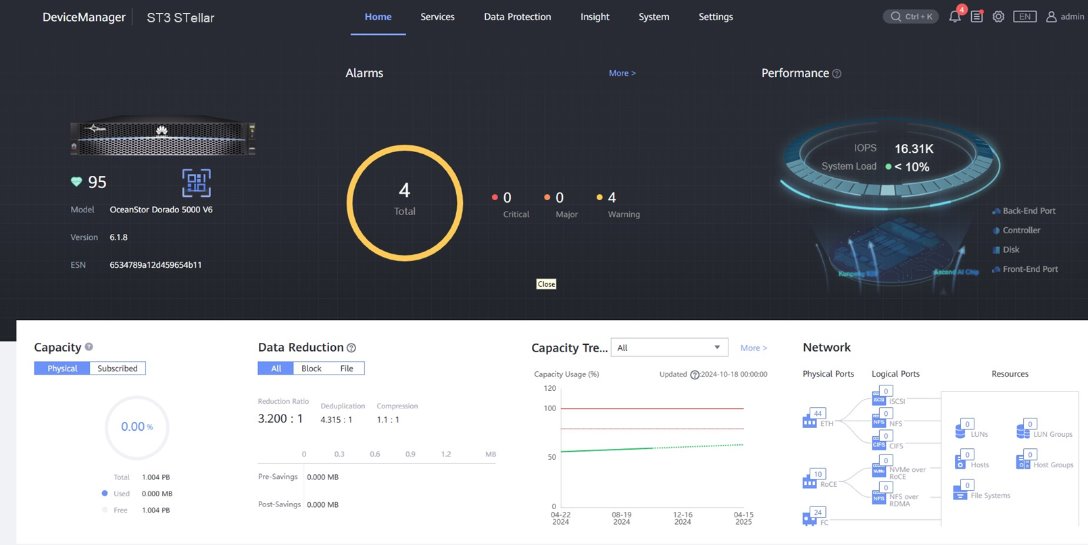Open the QR code icon beside health score
This screenshot has height=545, width=1088.
(196, 183)
